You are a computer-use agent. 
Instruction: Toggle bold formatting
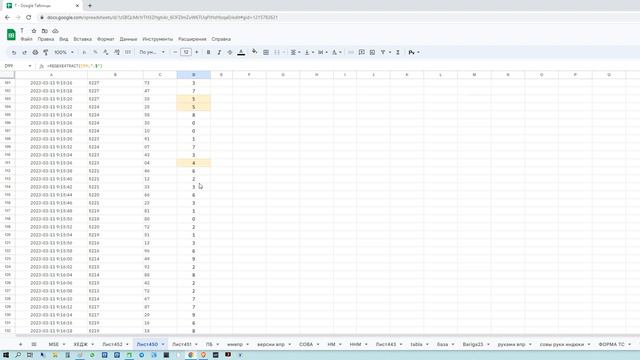coord(208,53)
